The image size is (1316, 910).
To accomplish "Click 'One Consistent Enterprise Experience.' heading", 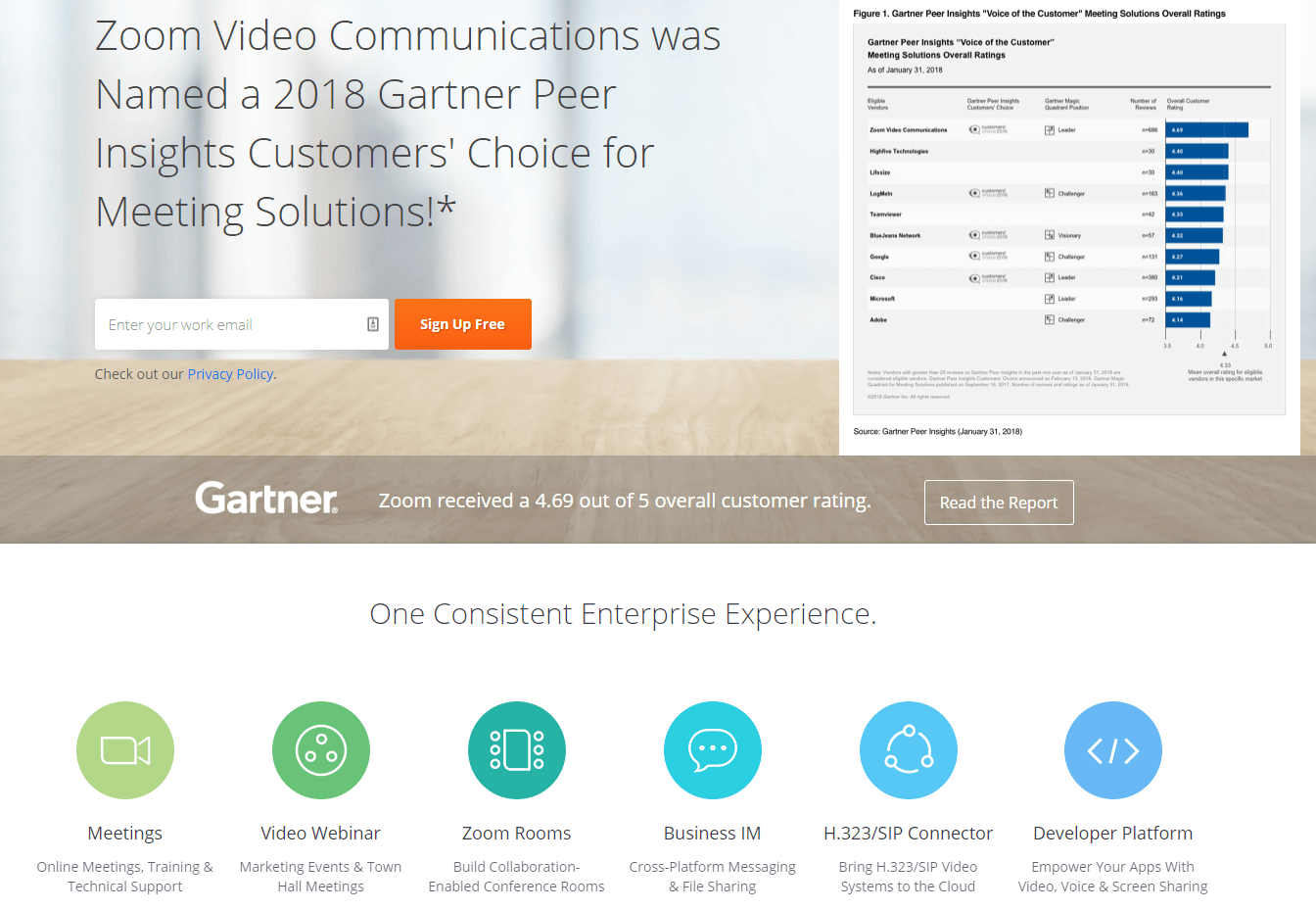I will 623,614.
